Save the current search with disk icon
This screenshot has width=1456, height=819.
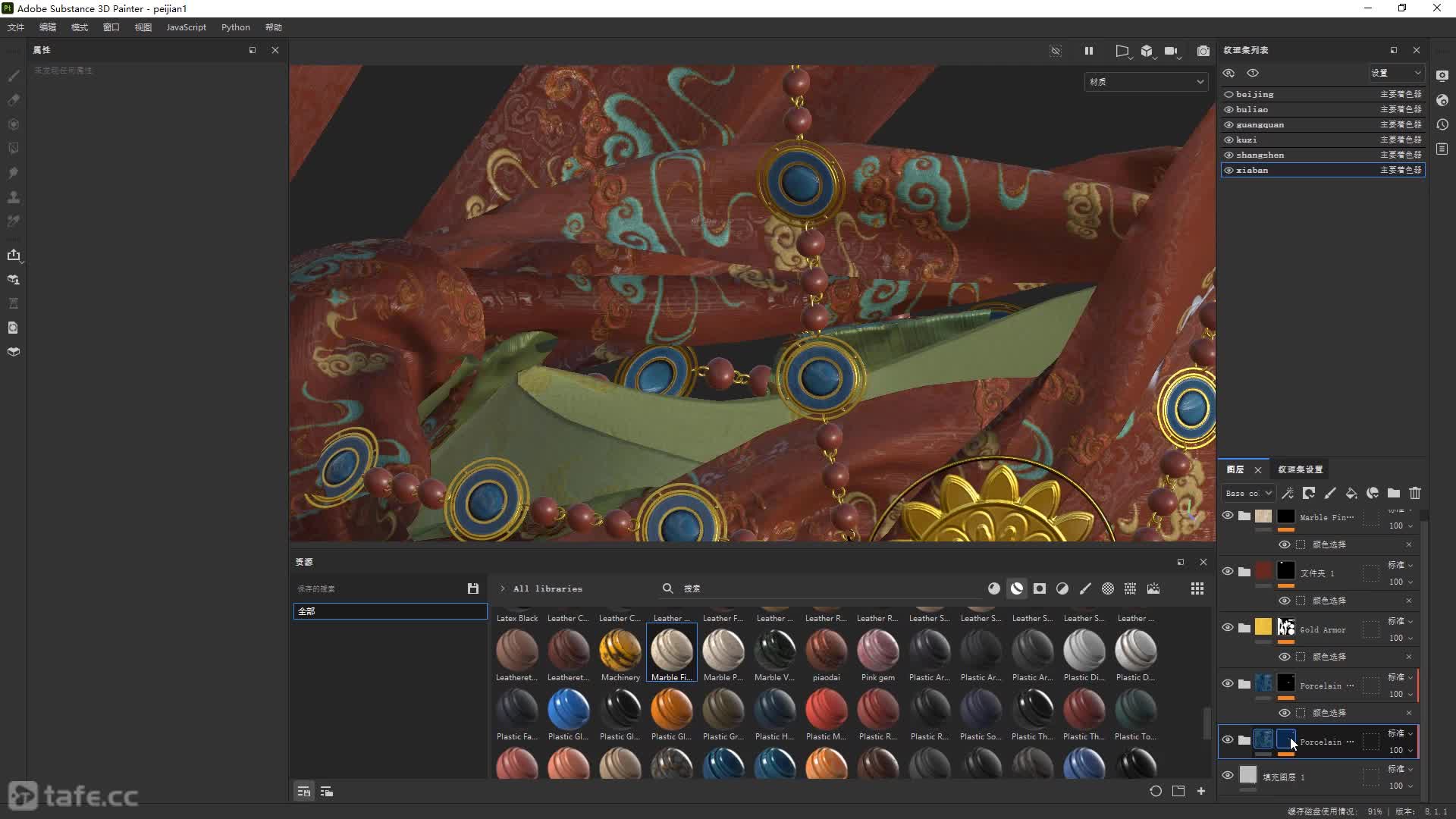click(x=473, y=589)
